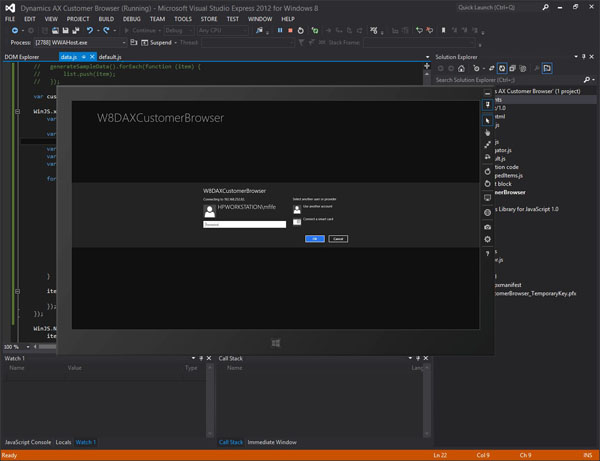Rotate simulator clockwise

pos(488,171)
